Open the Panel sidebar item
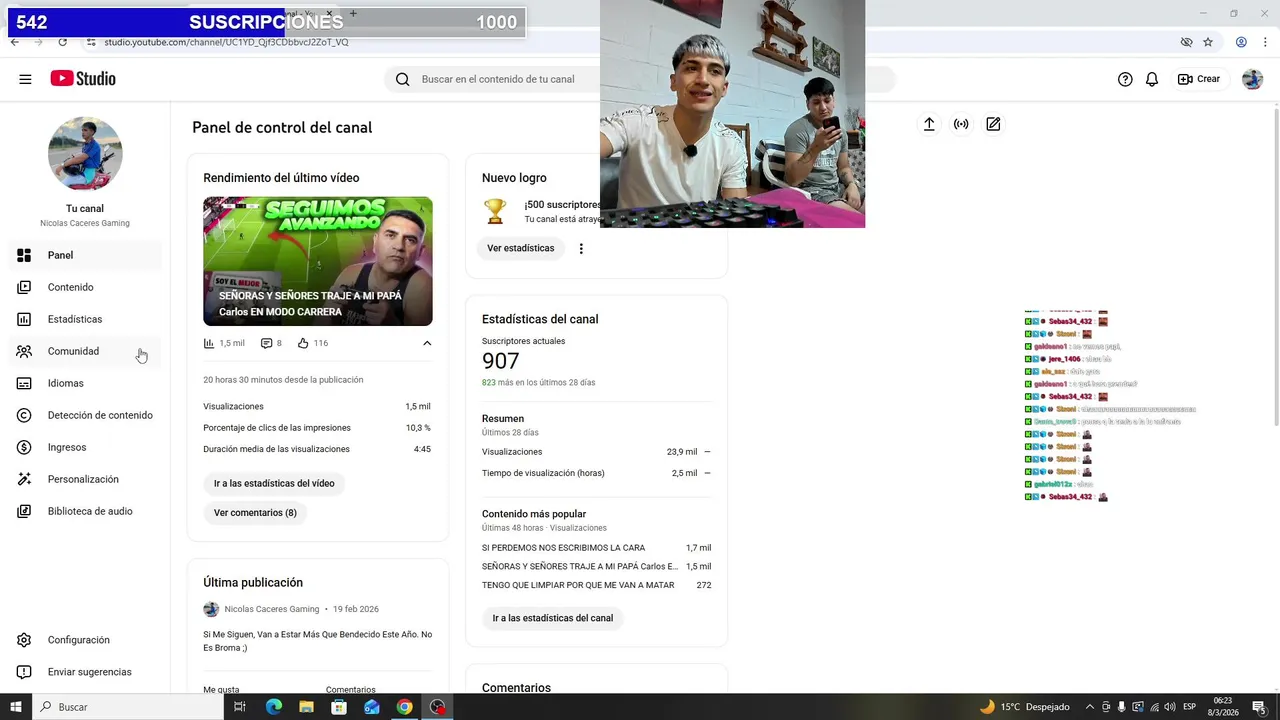The height and width of the screenshot is (720, 1280). click(86, 255)
